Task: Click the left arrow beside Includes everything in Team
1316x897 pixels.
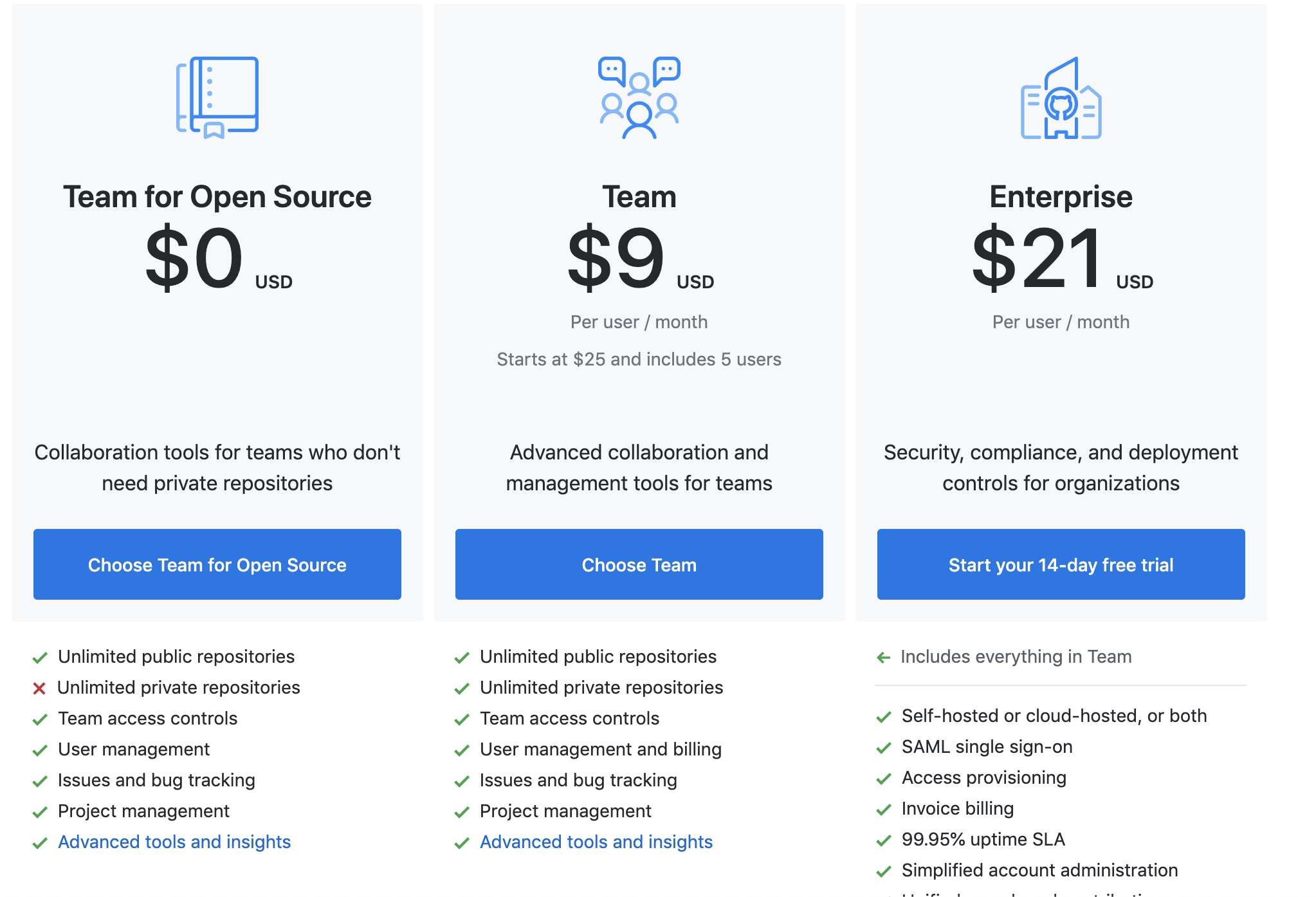Action: [x=884, y=658]
